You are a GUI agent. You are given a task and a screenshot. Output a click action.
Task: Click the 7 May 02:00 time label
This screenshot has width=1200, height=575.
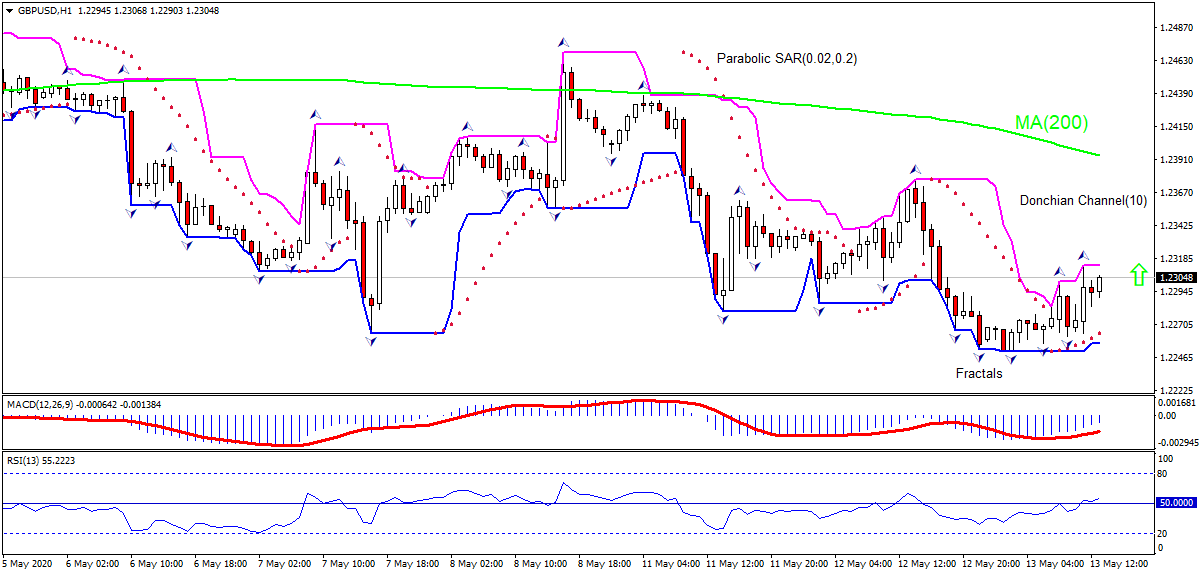point(284,564)
